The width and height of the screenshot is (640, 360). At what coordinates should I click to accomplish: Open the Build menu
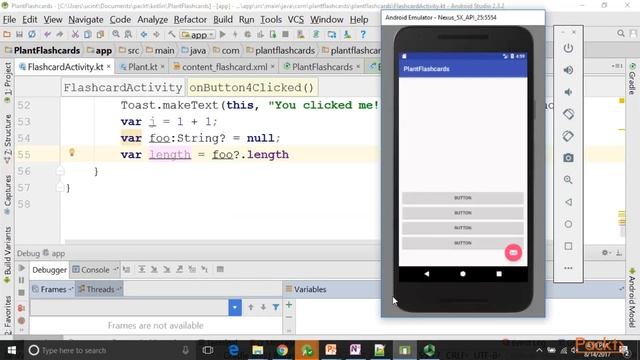pyautogui.click(x=223, y=20)
